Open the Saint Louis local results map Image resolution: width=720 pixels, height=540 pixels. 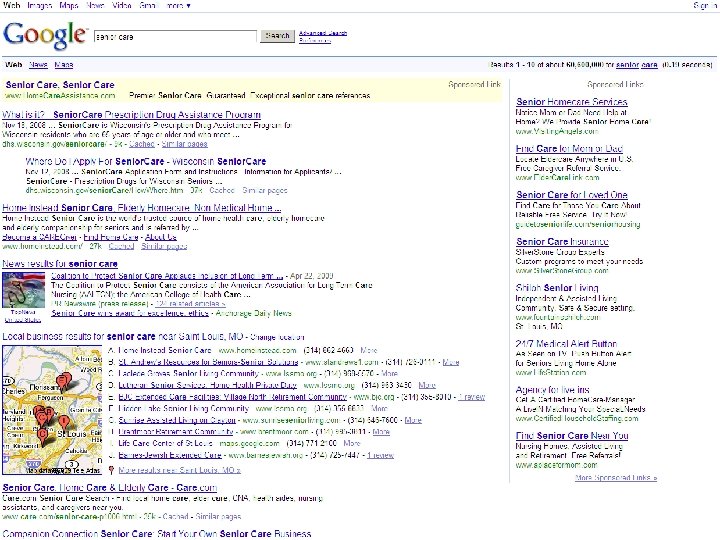[x=52, y=410]
